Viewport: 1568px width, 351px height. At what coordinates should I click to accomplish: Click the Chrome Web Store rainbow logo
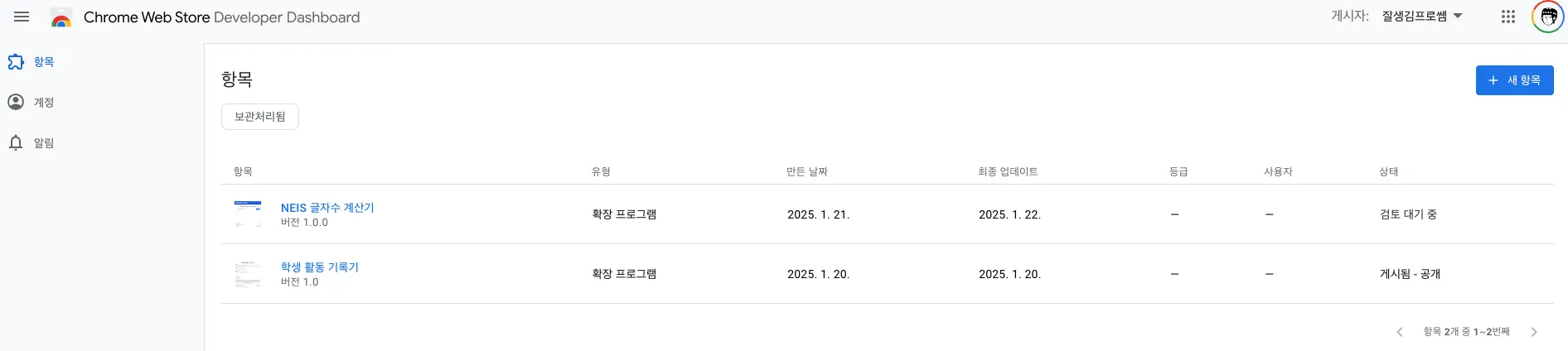pos(61,17)
